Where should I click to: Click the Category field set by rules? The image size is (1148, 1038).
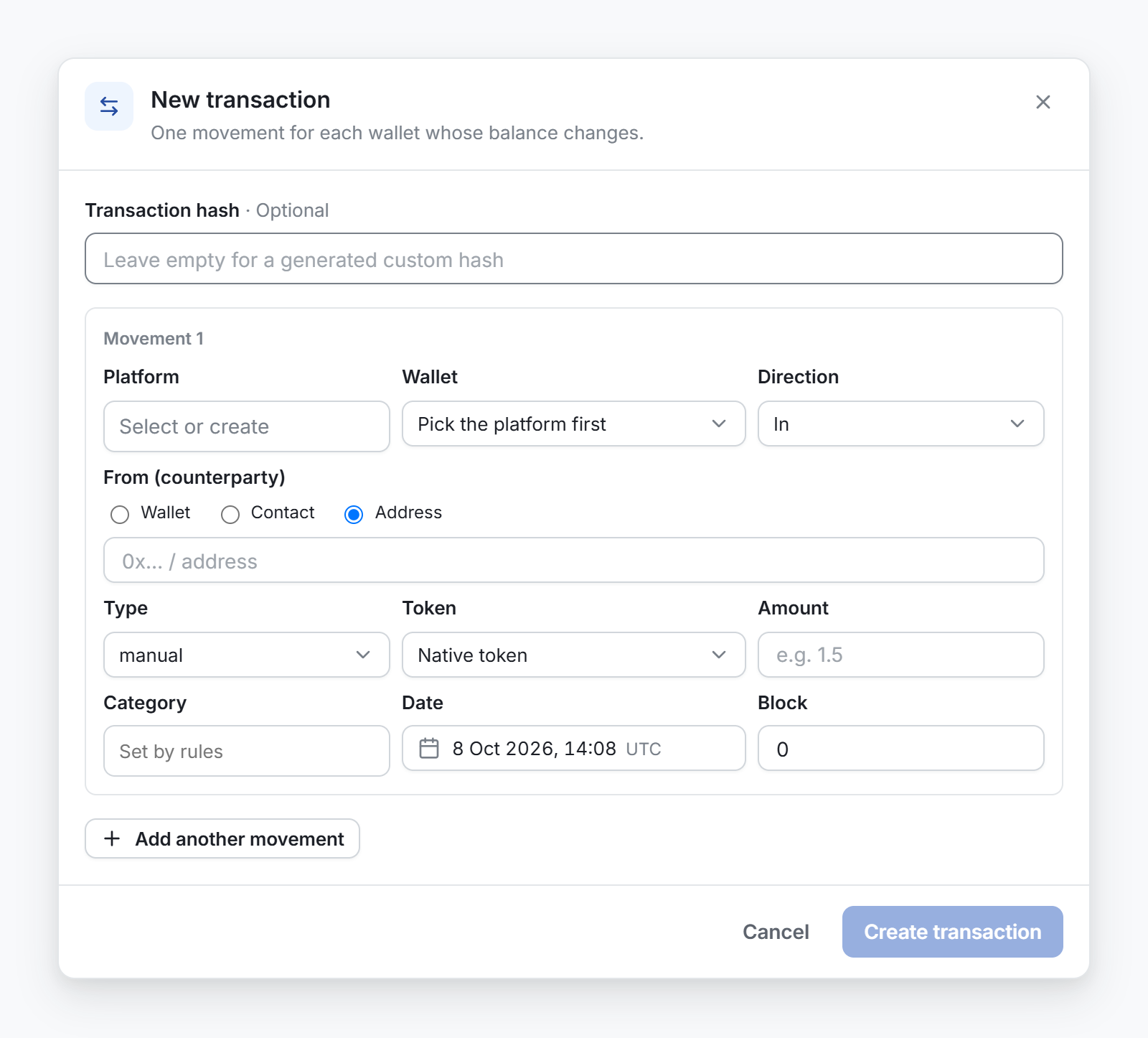pyautogui.click(x=246, y=751)
